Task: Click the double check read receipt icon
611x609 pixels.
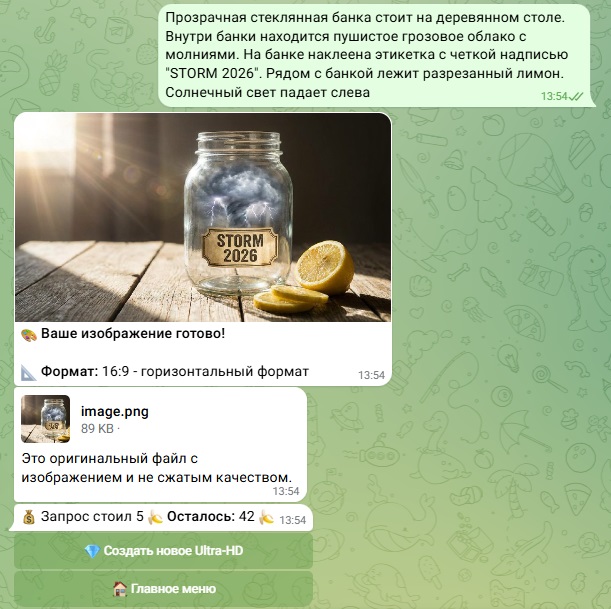Action: coord(576,96)
